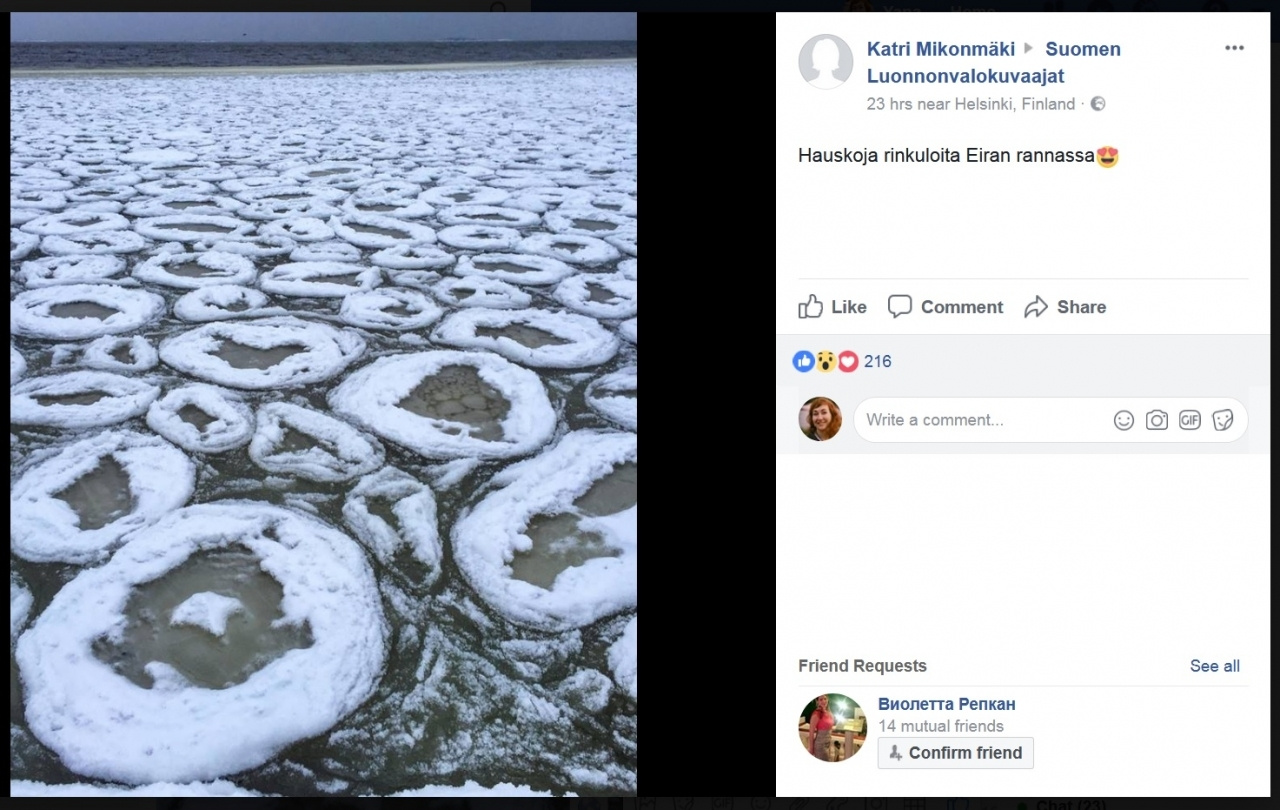Open the emoji picker in comment box
Image resolution: width=1280 pixels, height=810 pixels.
(x=1124, y=420)
